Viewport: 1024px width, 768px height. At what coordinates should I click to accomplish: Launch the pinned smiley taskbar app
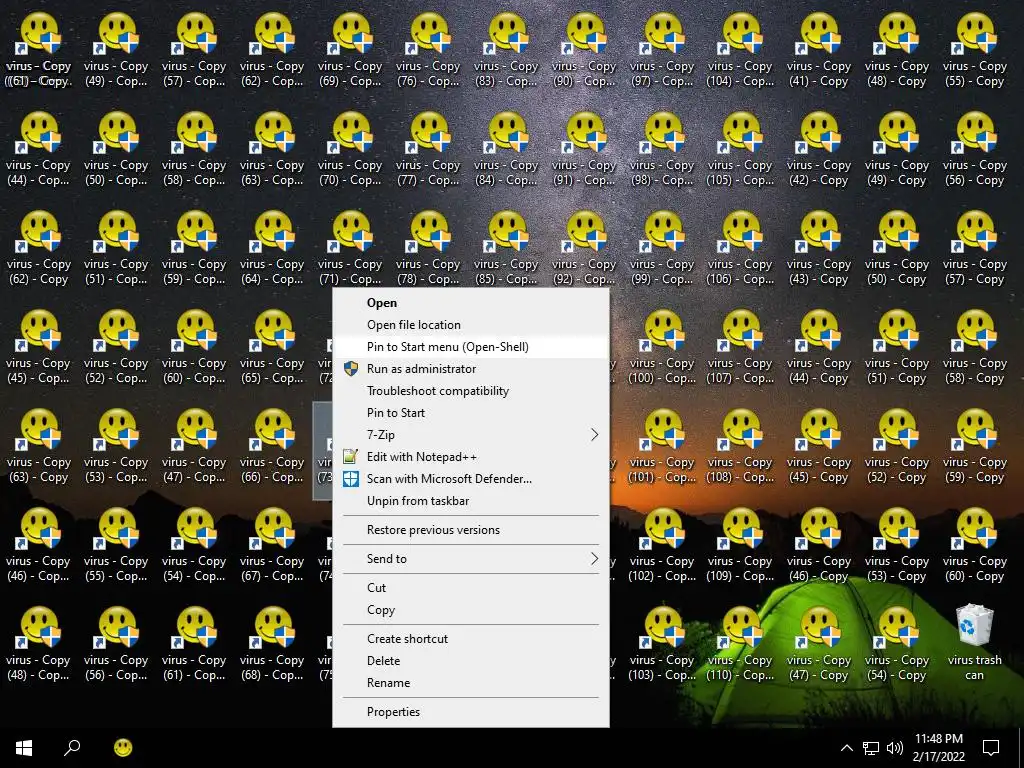(x=123, y=748)
